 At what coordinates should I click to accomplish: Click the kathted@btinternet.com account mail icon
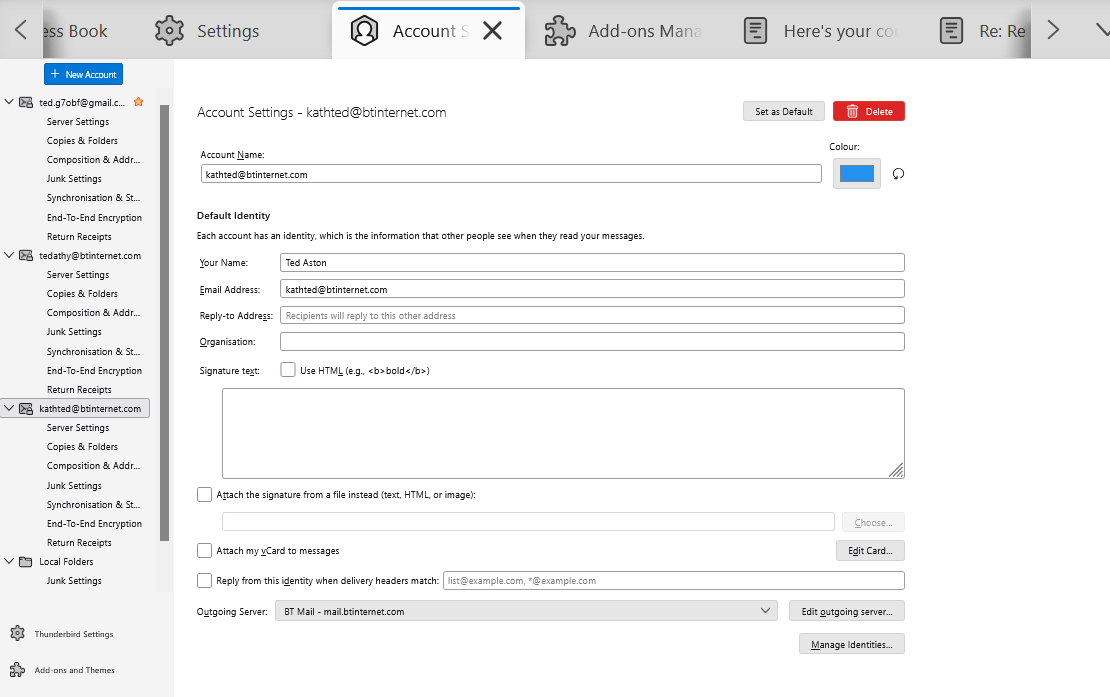(27, 409)
